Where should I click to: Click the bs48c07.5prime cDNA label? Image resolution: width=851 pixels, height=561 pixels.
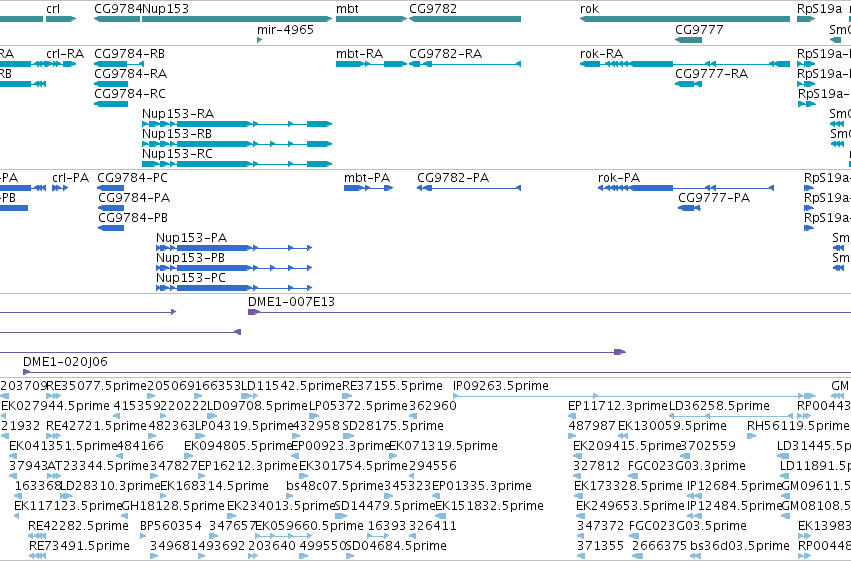(335, 486)
